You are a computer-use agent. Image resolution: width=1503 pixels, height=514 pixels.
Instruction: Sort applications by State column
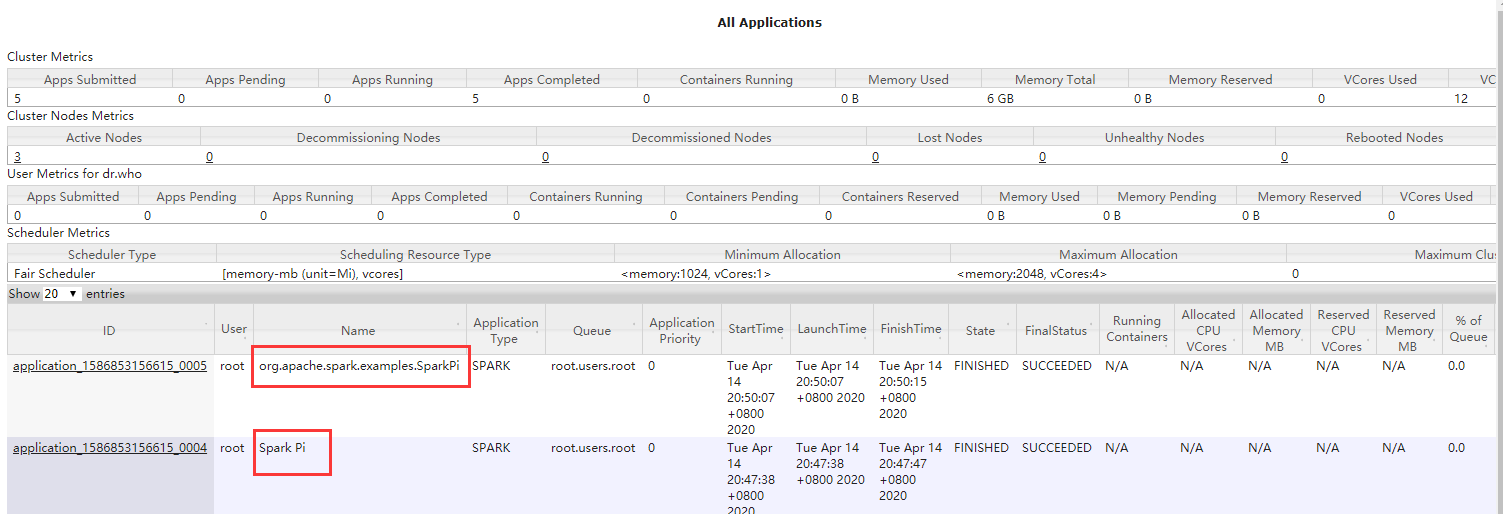coord(980,330)
